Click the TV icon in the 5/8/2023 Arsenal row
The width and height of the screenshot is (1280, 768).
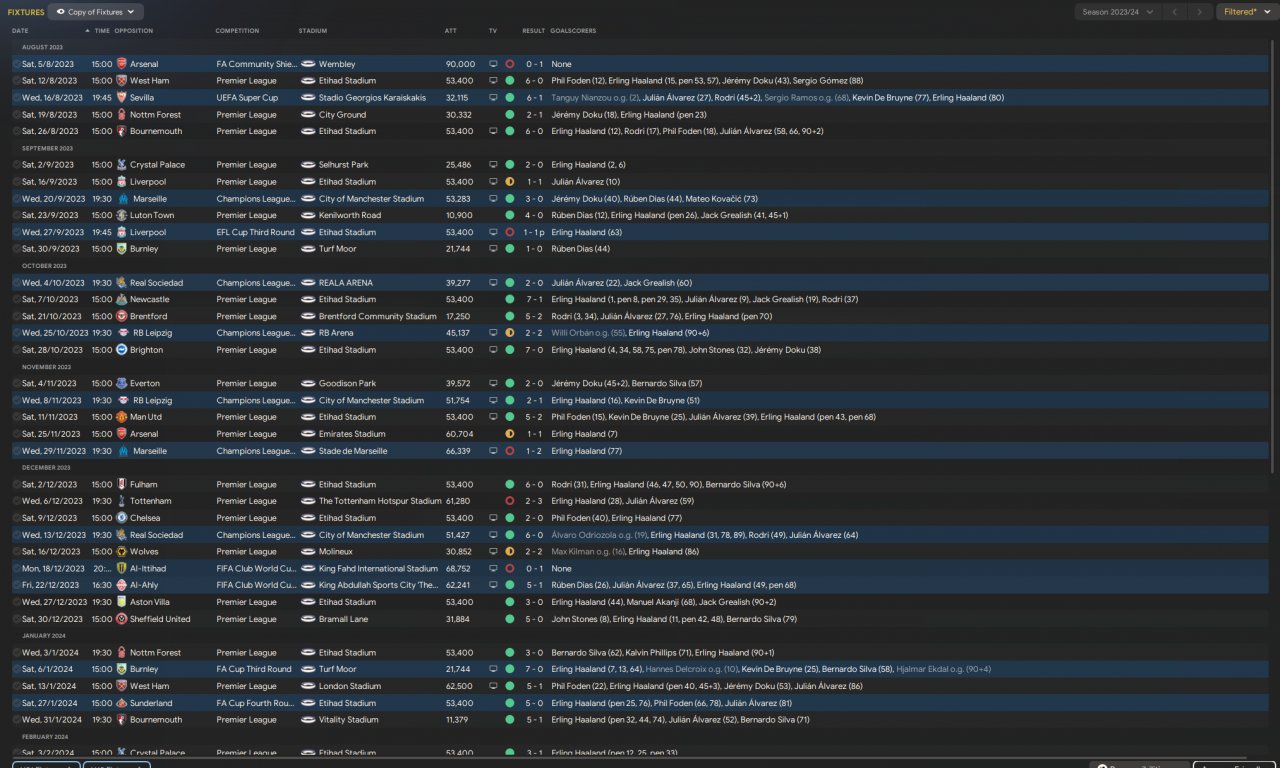[x=493, y=64]
